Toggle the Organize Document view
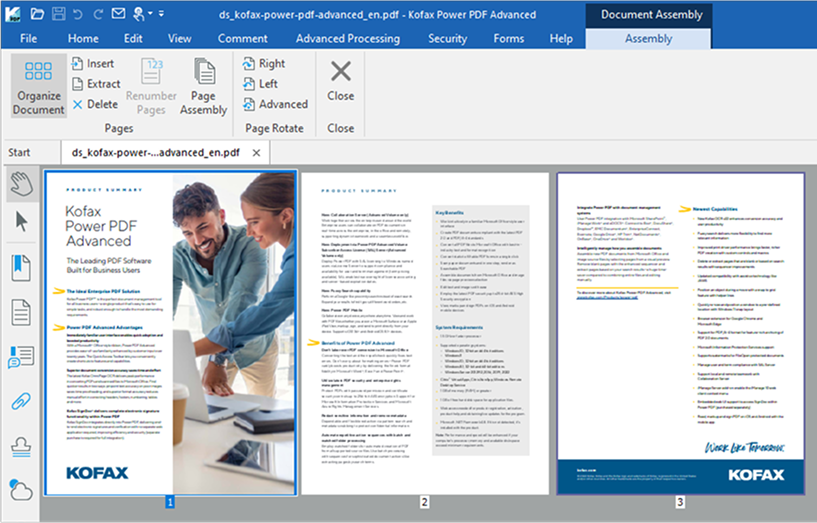The width and height of the screenshot is (817, 523). tap(39, 86)
